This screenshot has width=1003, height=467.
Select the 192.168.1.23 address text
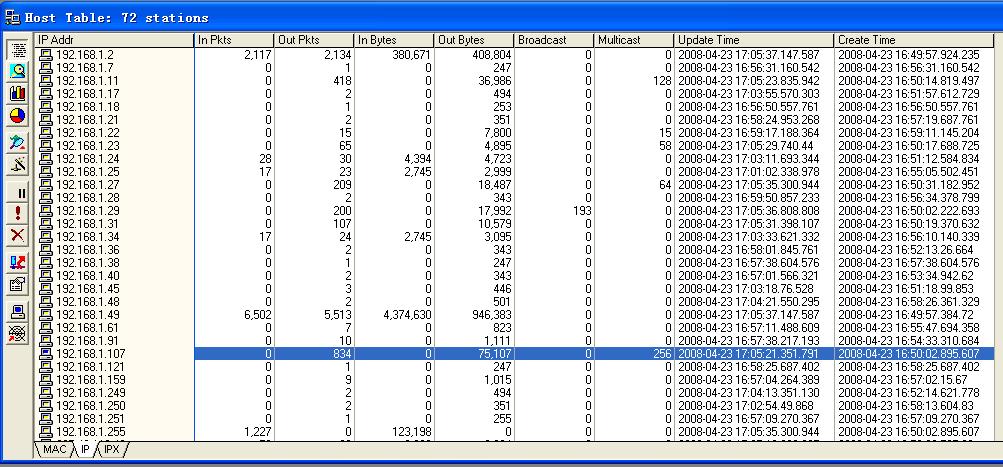pos(88,146)
